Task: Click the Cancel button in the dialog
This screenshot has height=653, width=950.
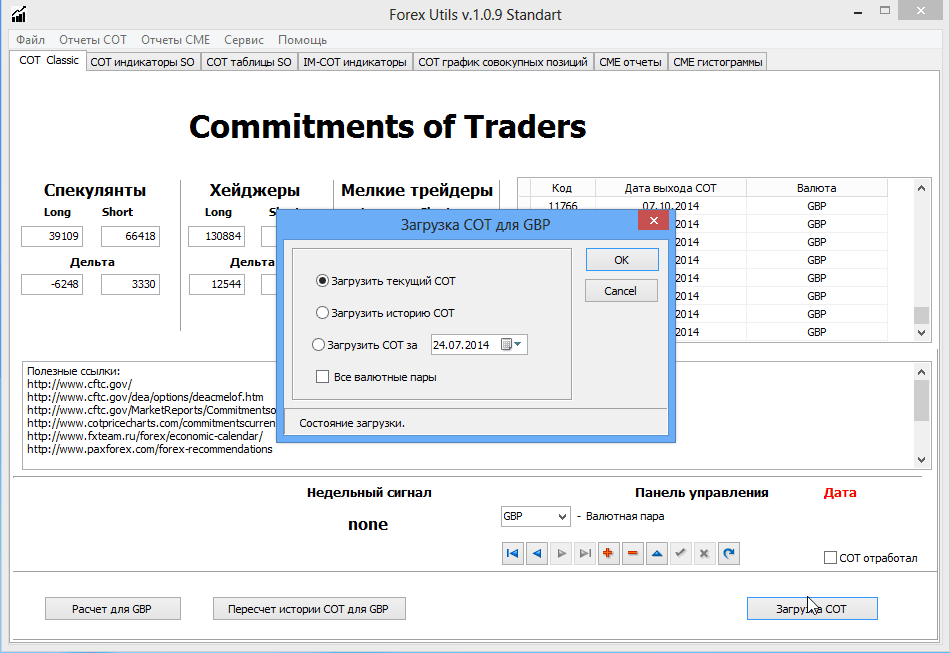Action: coord(621,291)
